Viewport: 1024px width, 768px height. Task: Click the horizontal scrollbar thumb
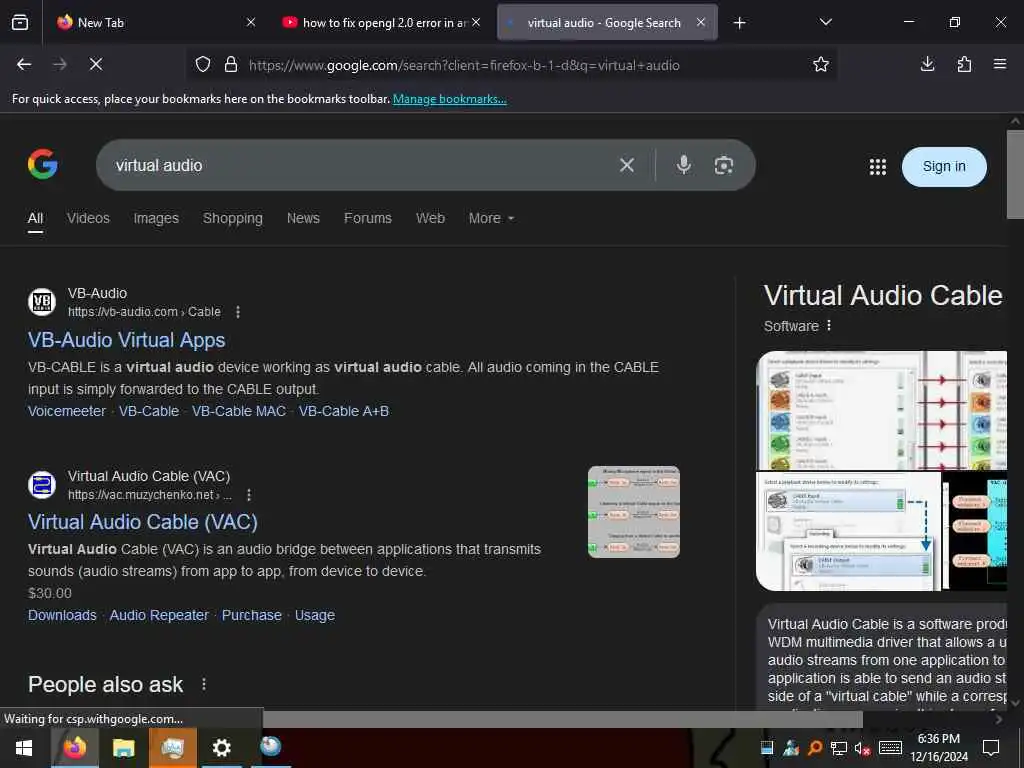coord(562,719)
